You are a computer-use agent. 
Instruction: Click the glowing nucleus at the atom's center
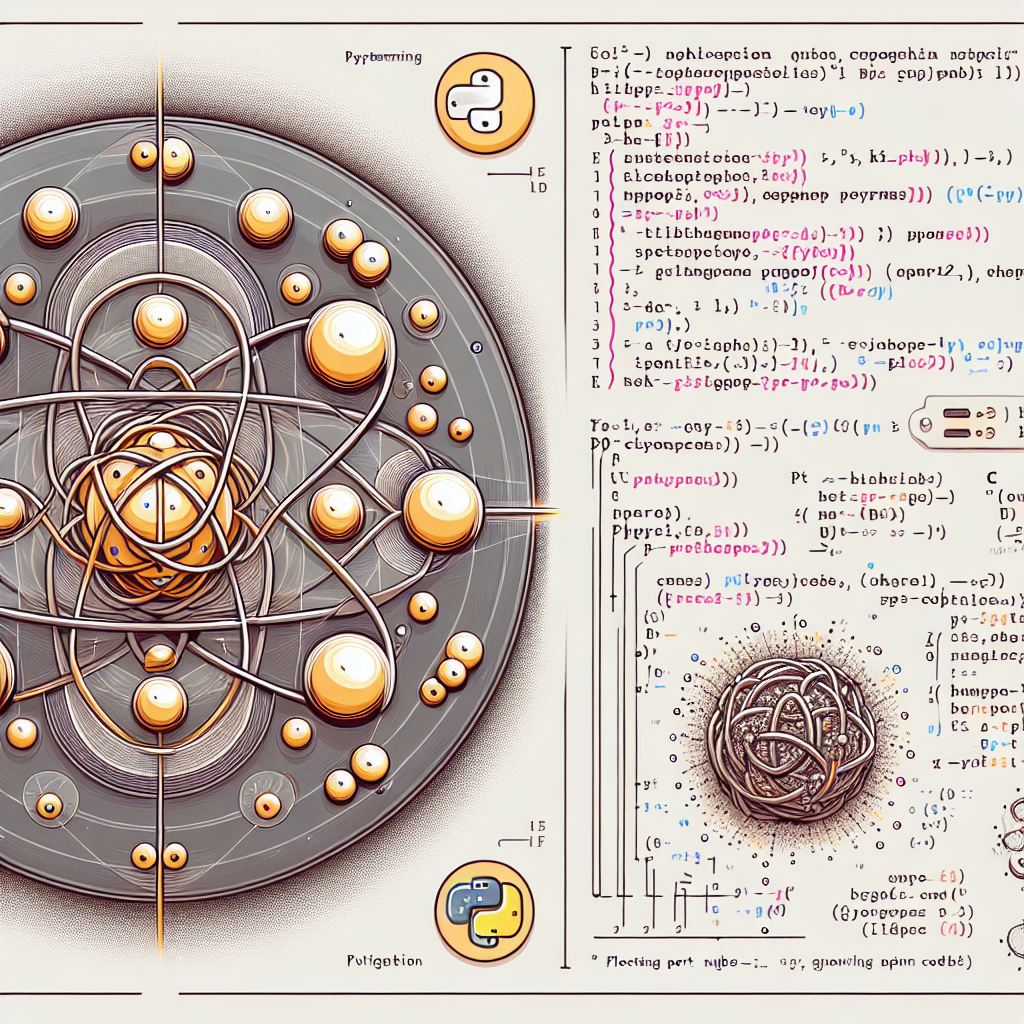click(159, 511)
